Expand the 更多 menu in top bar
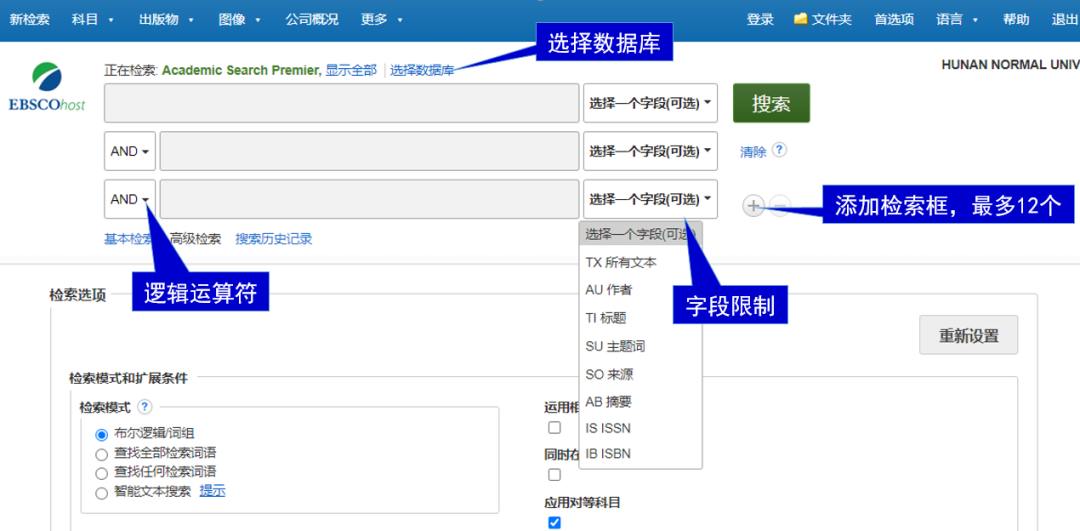Image resolution: width=1080 pixels, height=531 pixels. (x=382, y=20)
